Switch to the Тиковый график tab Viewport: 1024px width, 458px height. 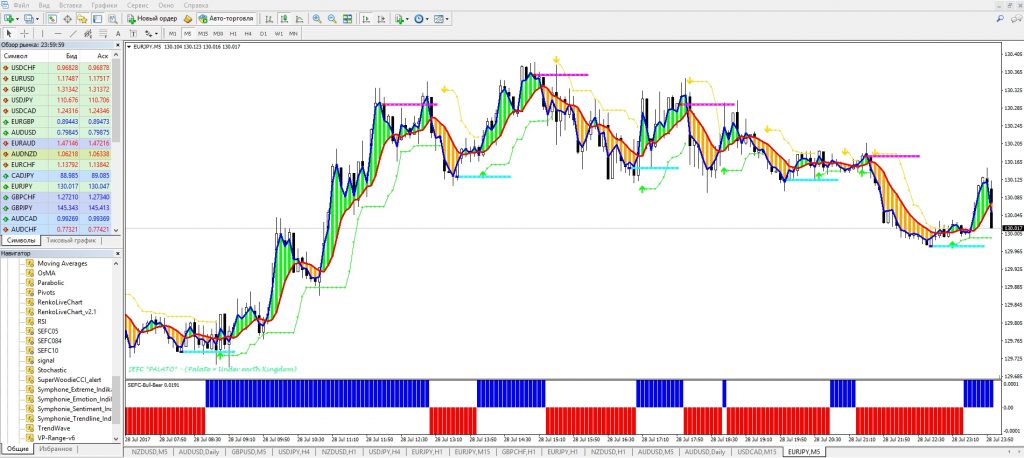pyautogui.click(x=74, y=241)
